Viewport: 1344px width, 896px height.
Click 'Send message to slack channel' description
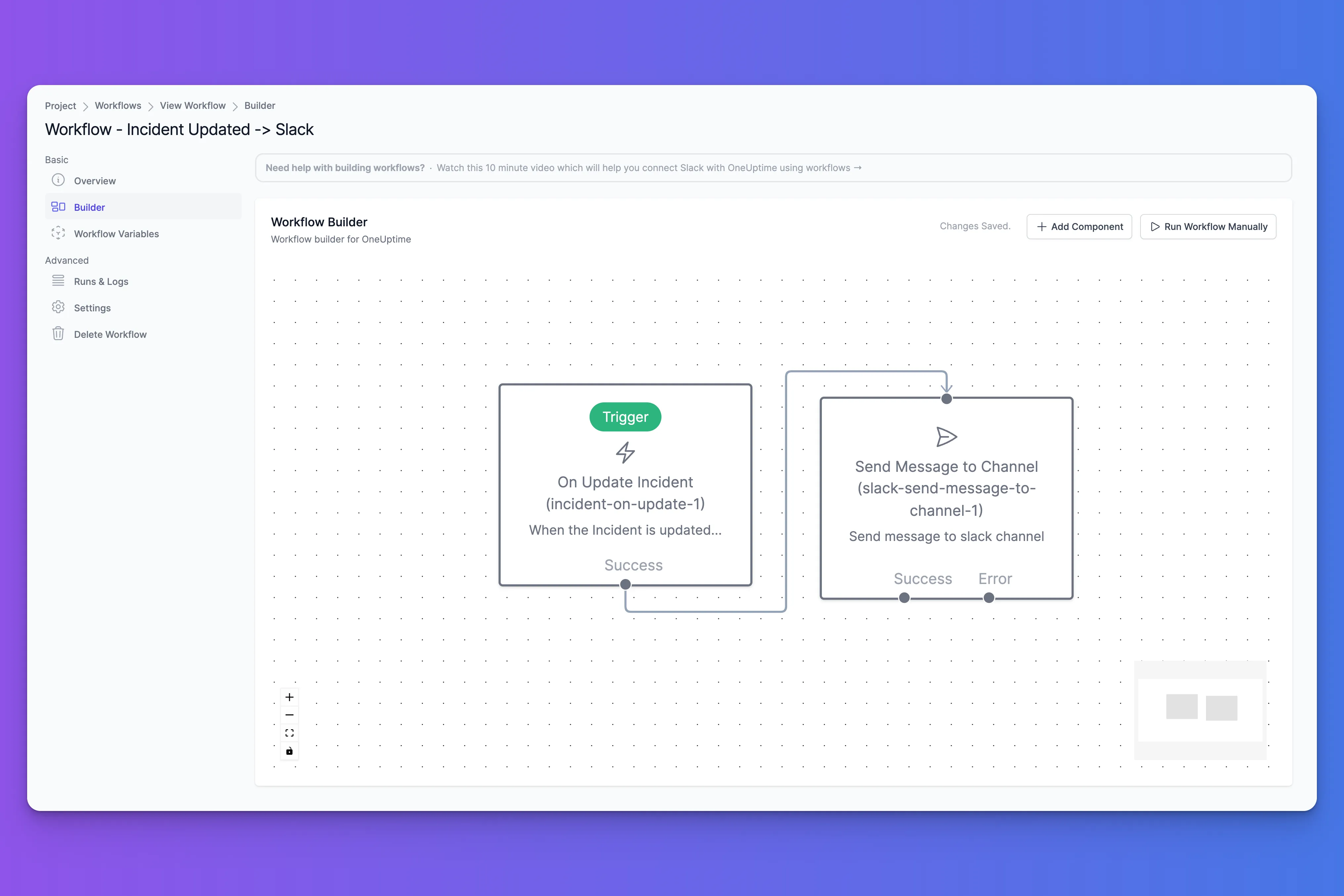pyautogui.click(x=946, y=537)
